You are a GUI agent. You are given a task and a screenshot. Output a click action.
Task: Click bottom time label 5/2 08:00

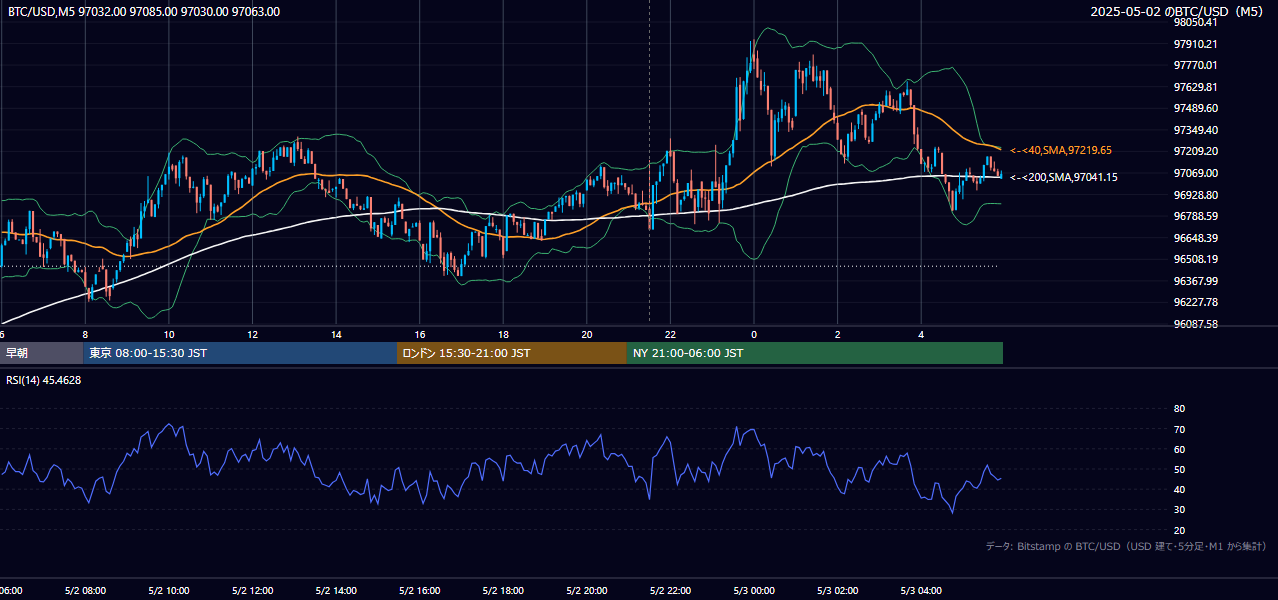(85, 591)
